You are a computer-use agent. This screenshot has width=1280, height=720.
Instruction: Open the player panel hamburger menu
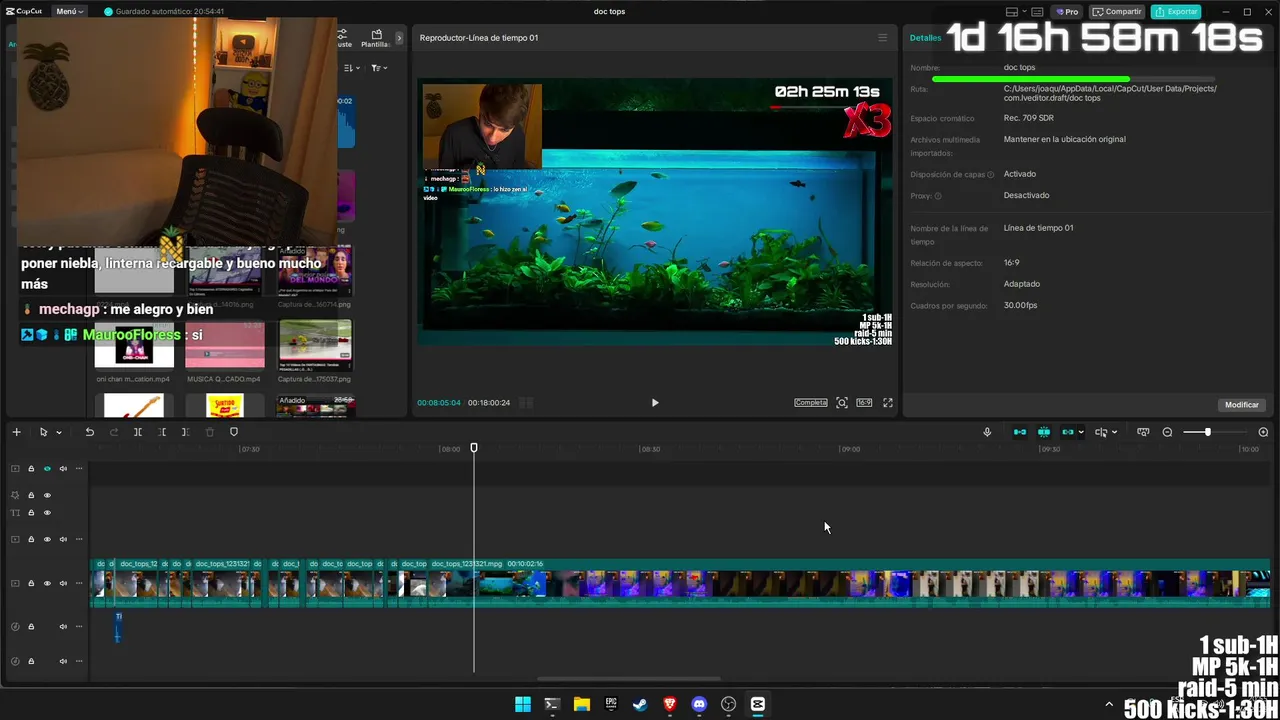pos(882,38)
